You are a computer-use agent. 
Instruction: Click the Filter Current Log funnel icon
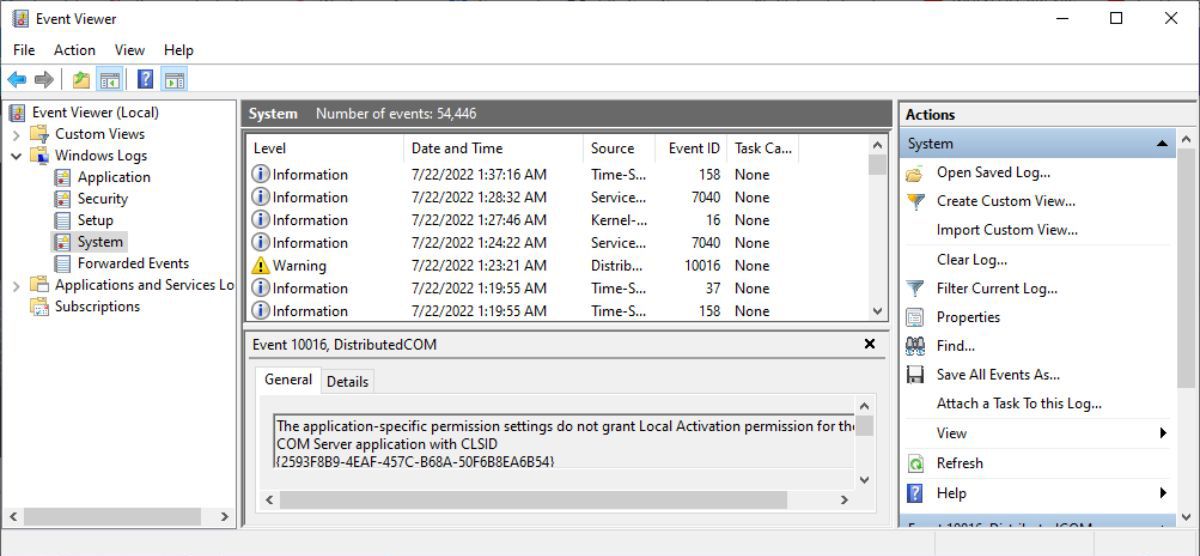tap(915, 288)
